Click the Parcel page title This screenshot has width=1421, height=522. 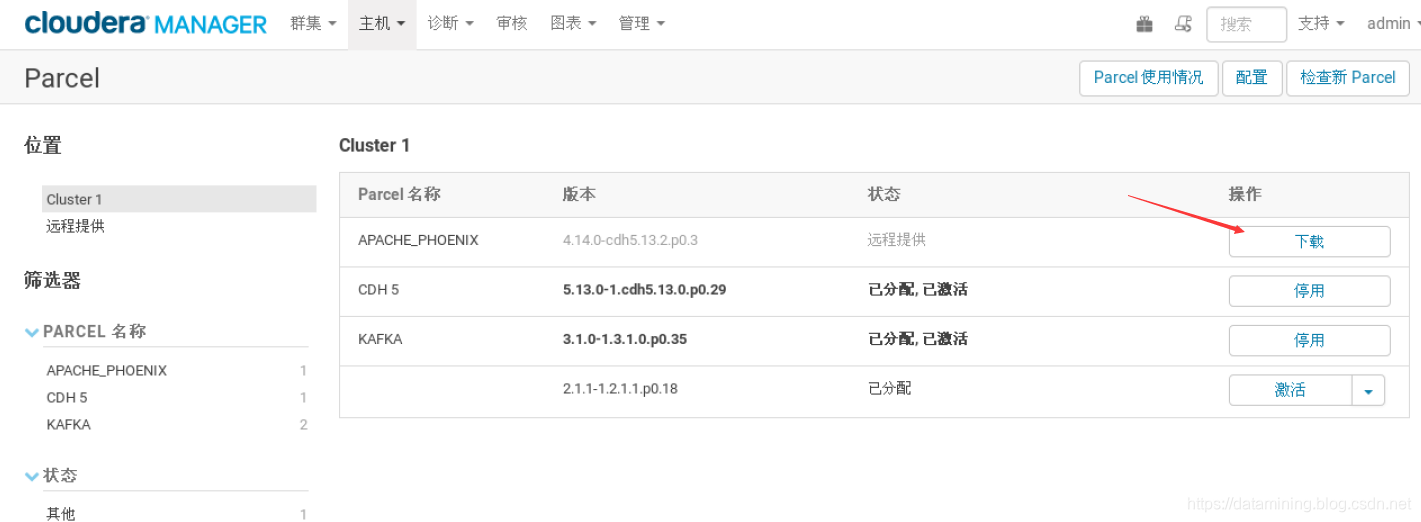click(x=62, y=78)
